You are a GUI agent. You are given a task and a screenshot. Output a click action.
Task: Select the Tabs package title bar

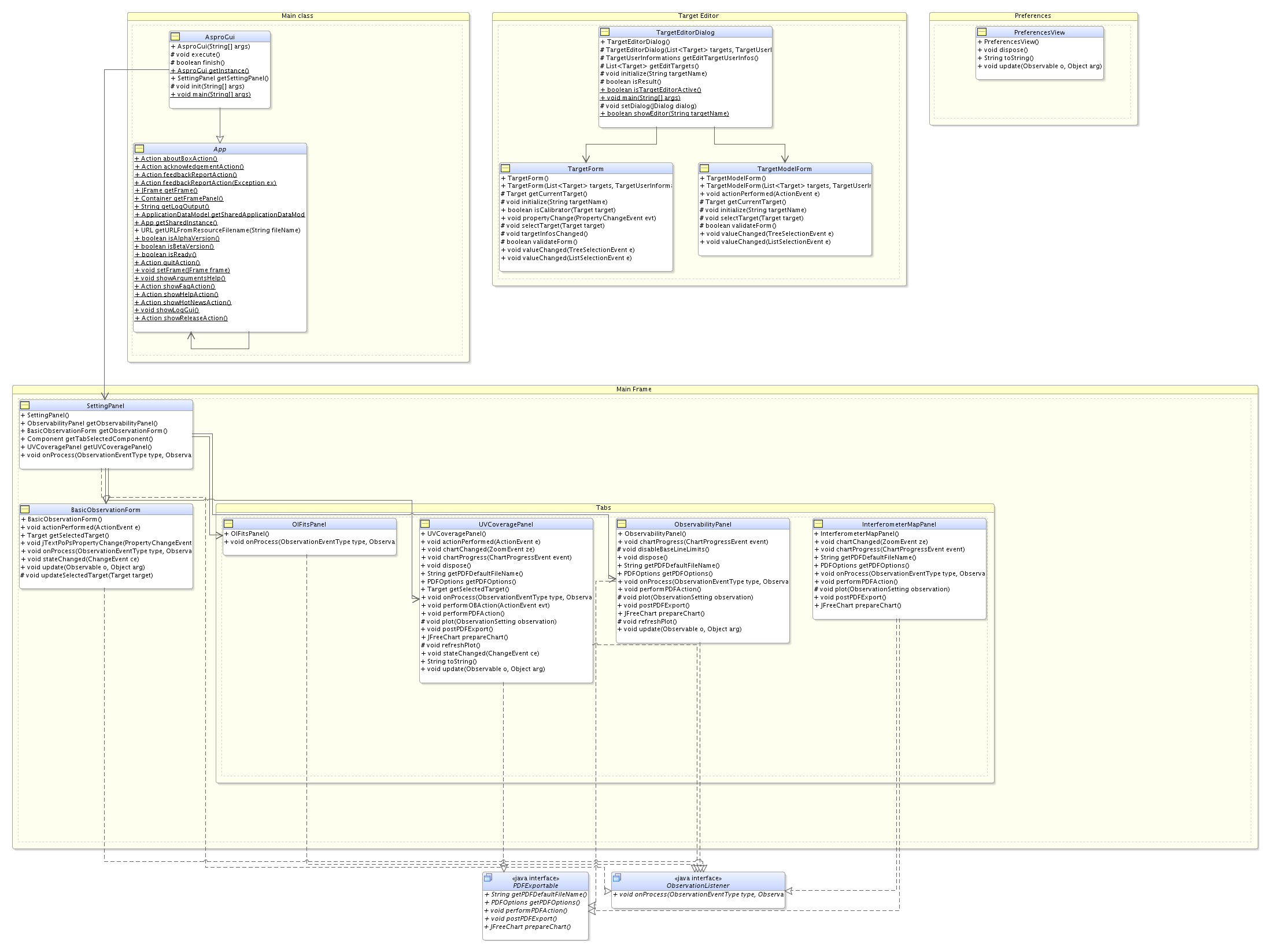pos(603,508)
